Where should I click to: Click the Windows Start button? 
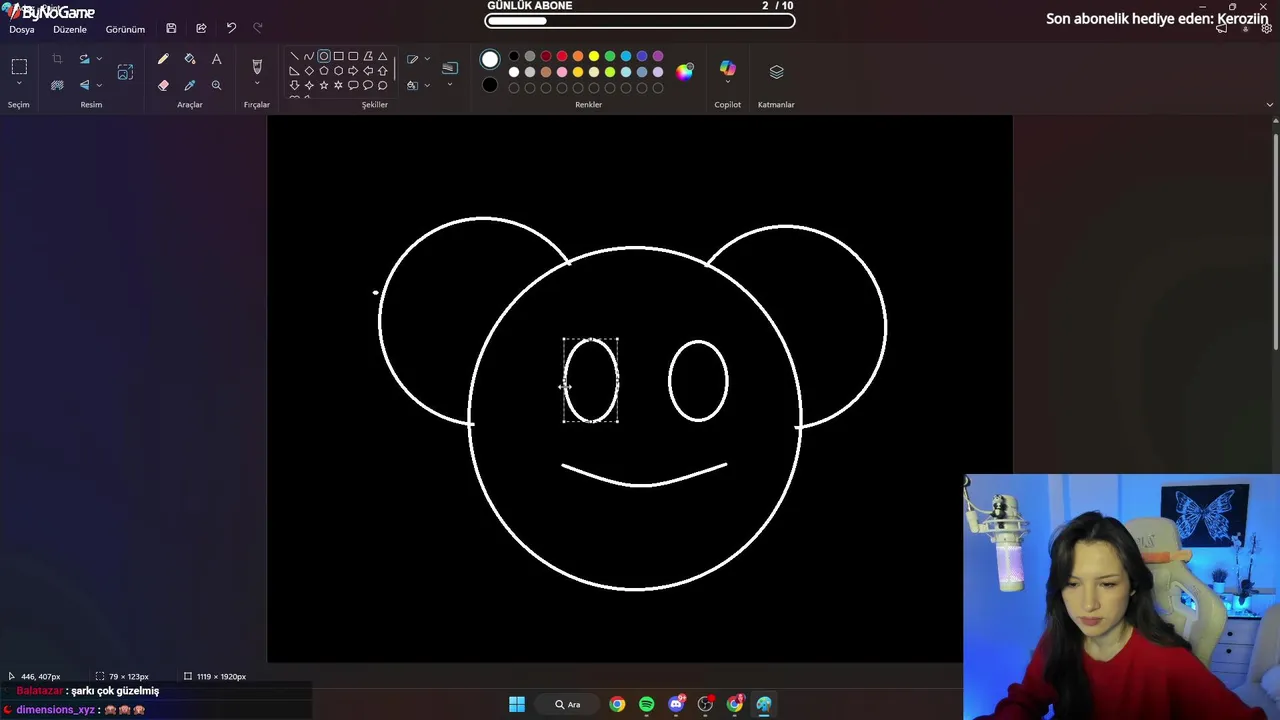(x=517, y=704)
